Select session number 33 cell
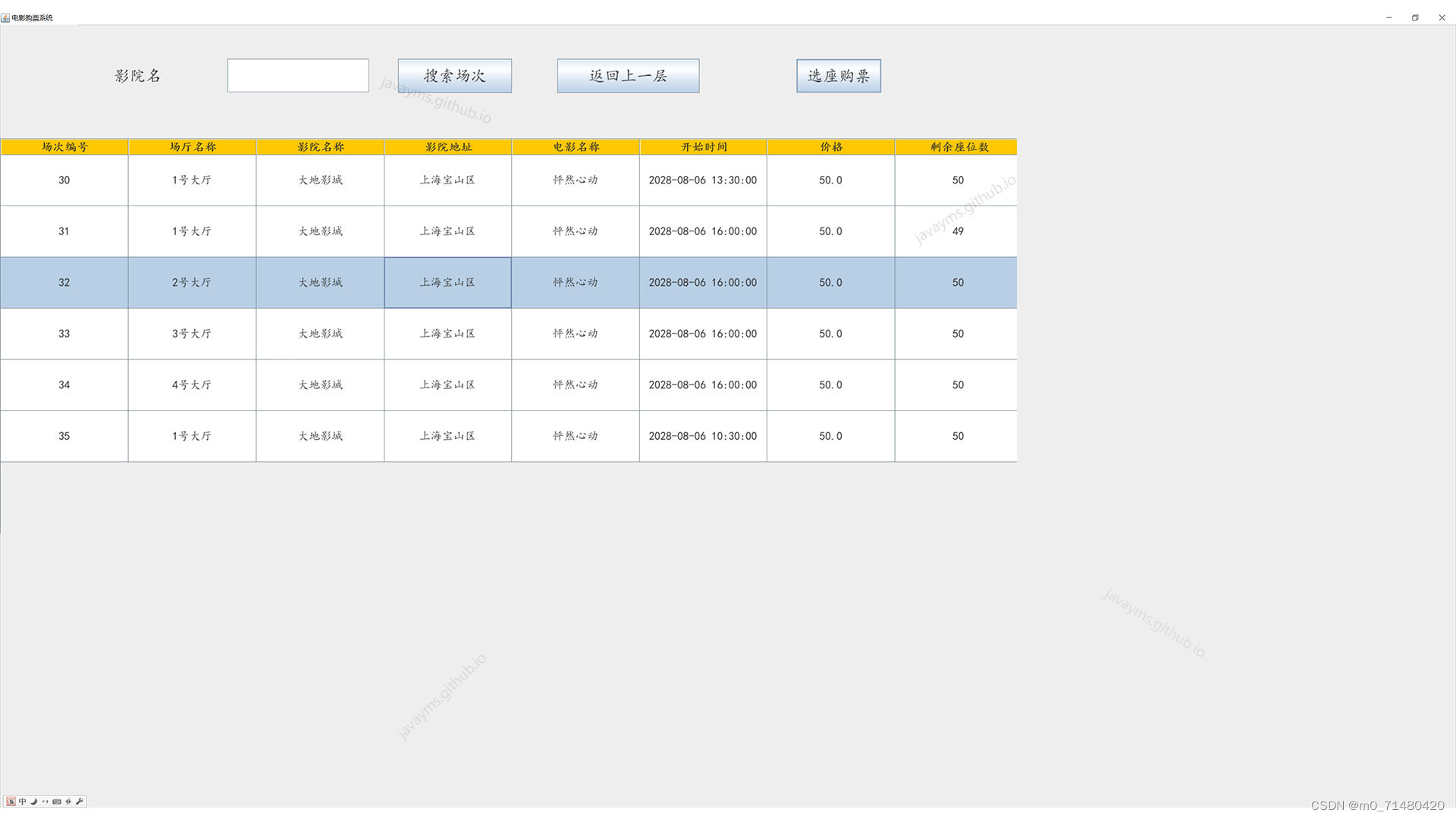 (x=64, y=334)
